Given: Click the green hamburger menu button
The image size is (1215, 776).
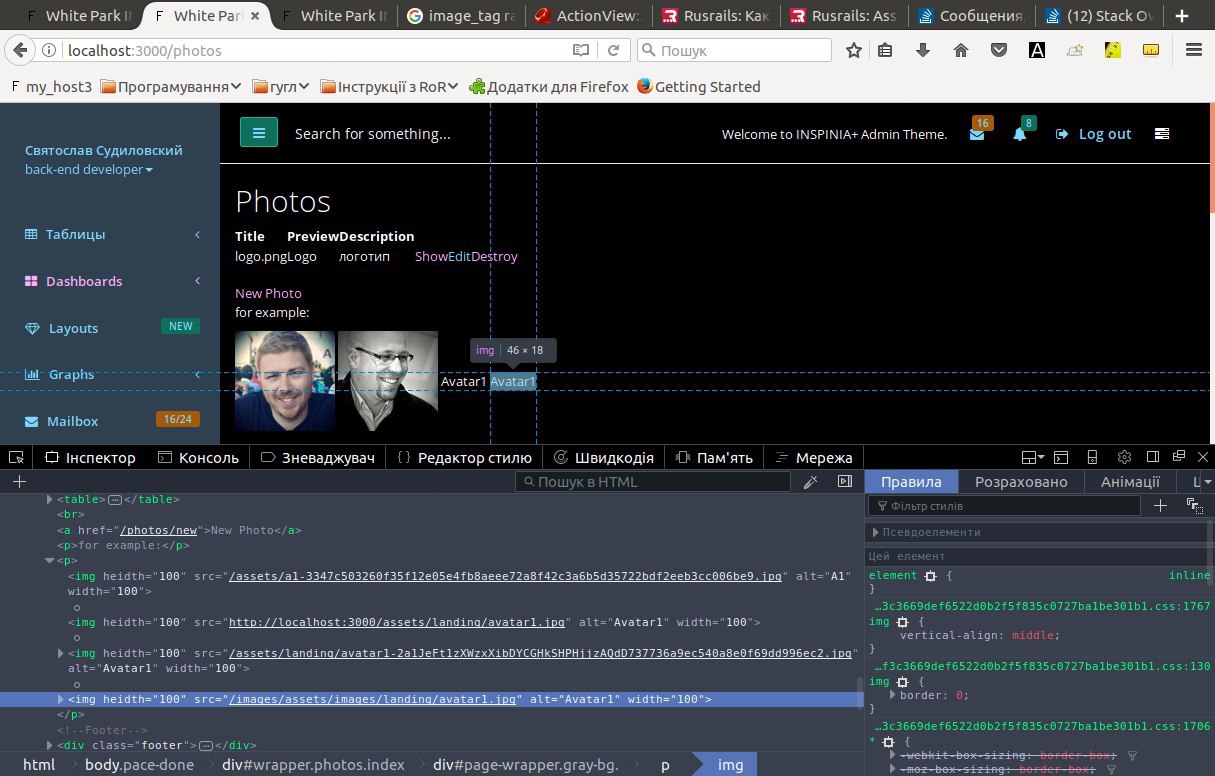Looking at the screenshot, I should click(x=258, y=133).
